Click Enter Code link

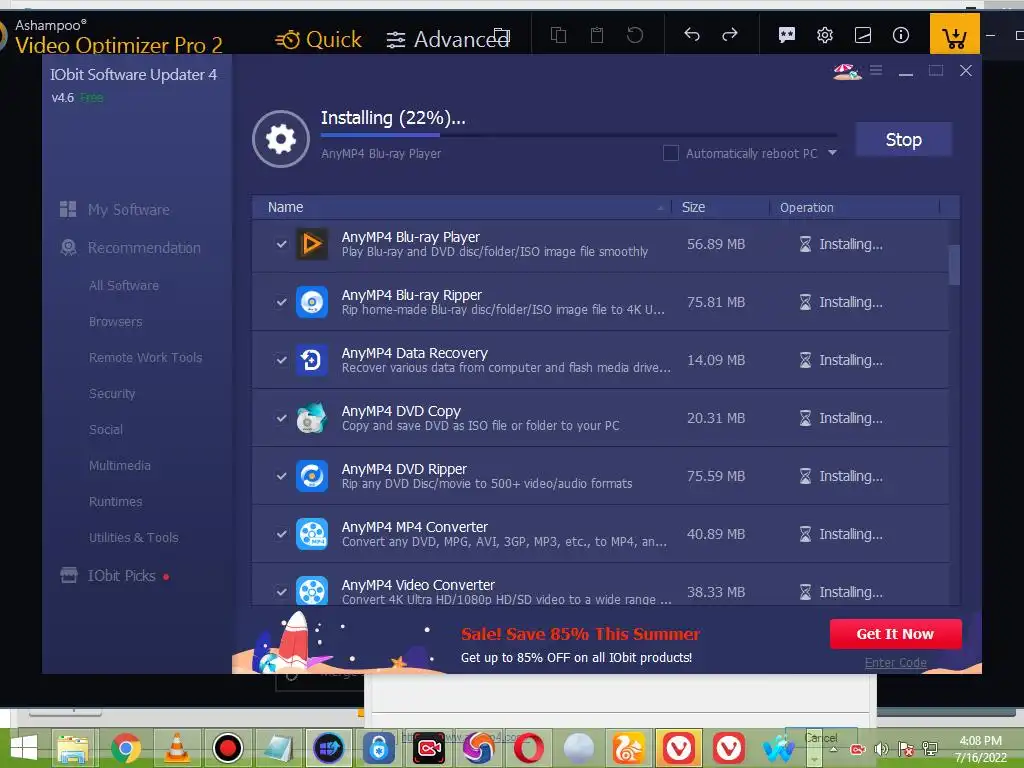(x=895, y=662)
